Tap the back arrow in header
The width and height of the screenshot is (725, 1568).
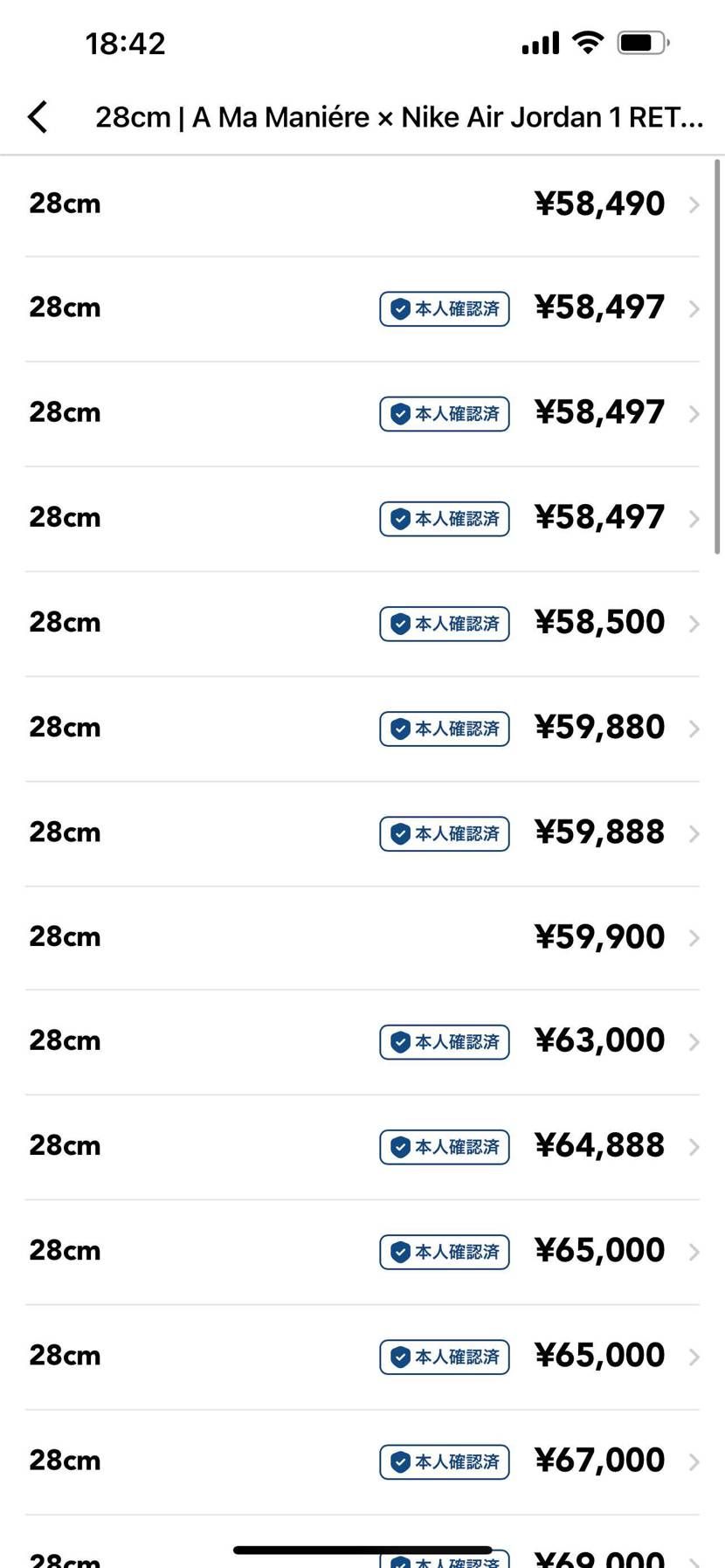coord(38,116)
